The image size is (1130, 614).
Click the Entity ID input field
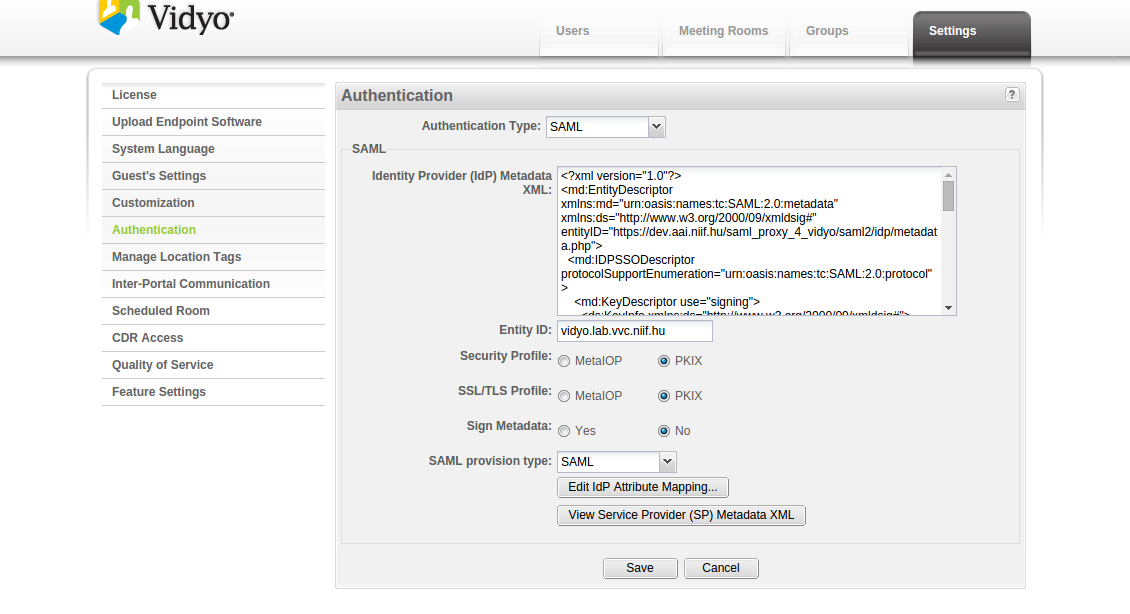[635, 332]
